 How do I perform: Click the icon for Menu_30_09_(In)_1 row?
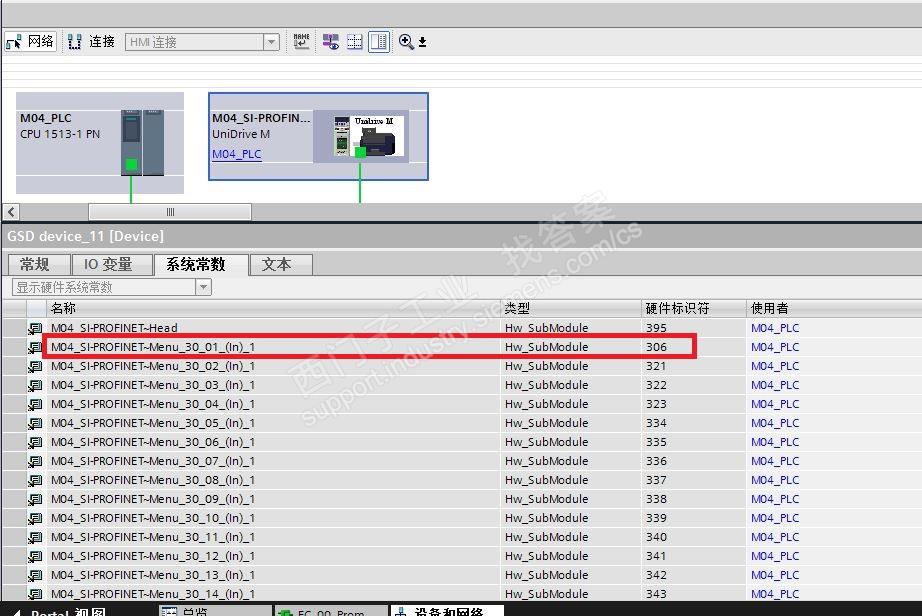(35, 499)
